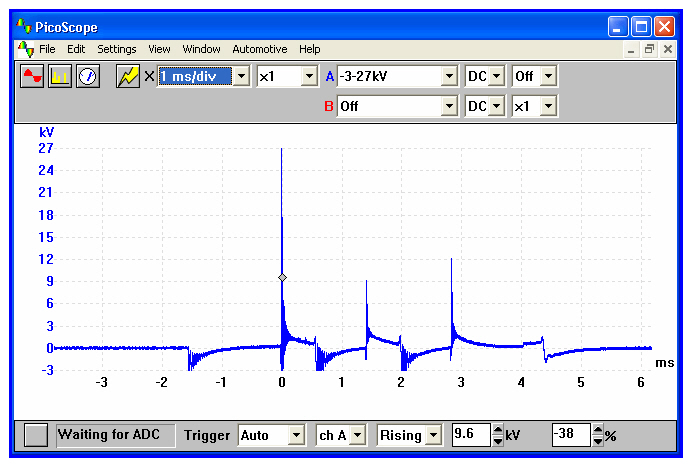This screenshot has width=692, height=468.
Task: Click the PicoScope document icon in menu bar
Action: [x=26, y=49]
